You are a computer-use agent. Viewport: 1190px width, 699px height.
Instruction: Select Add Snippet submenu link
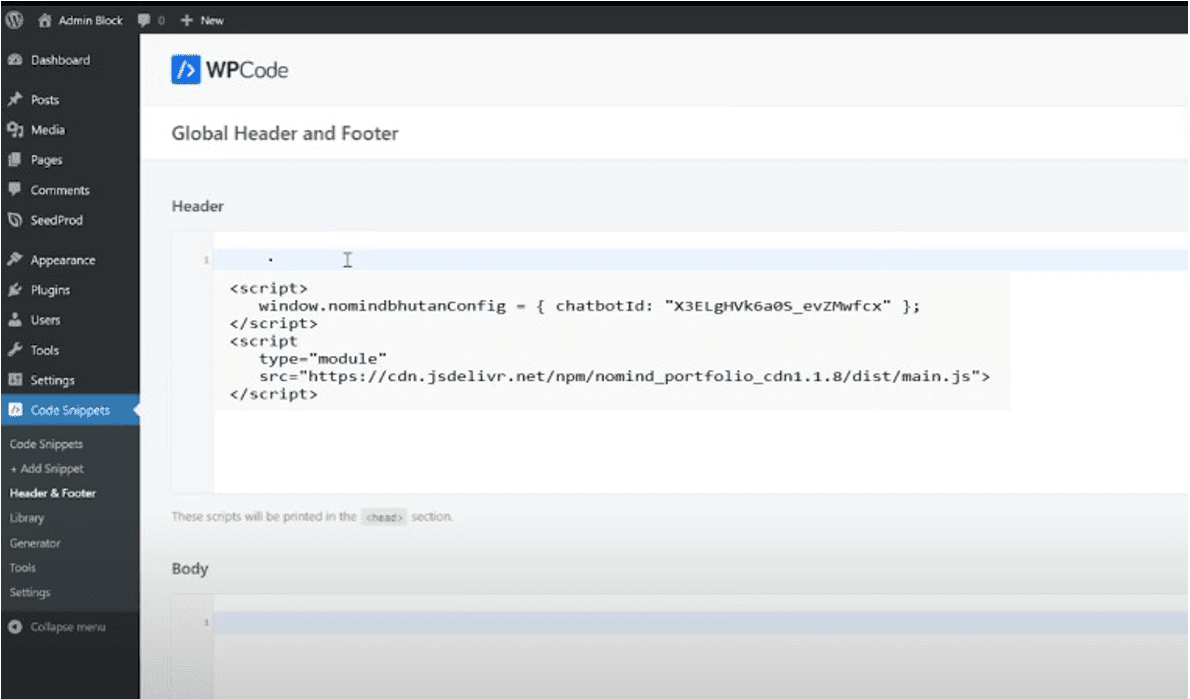46,468
